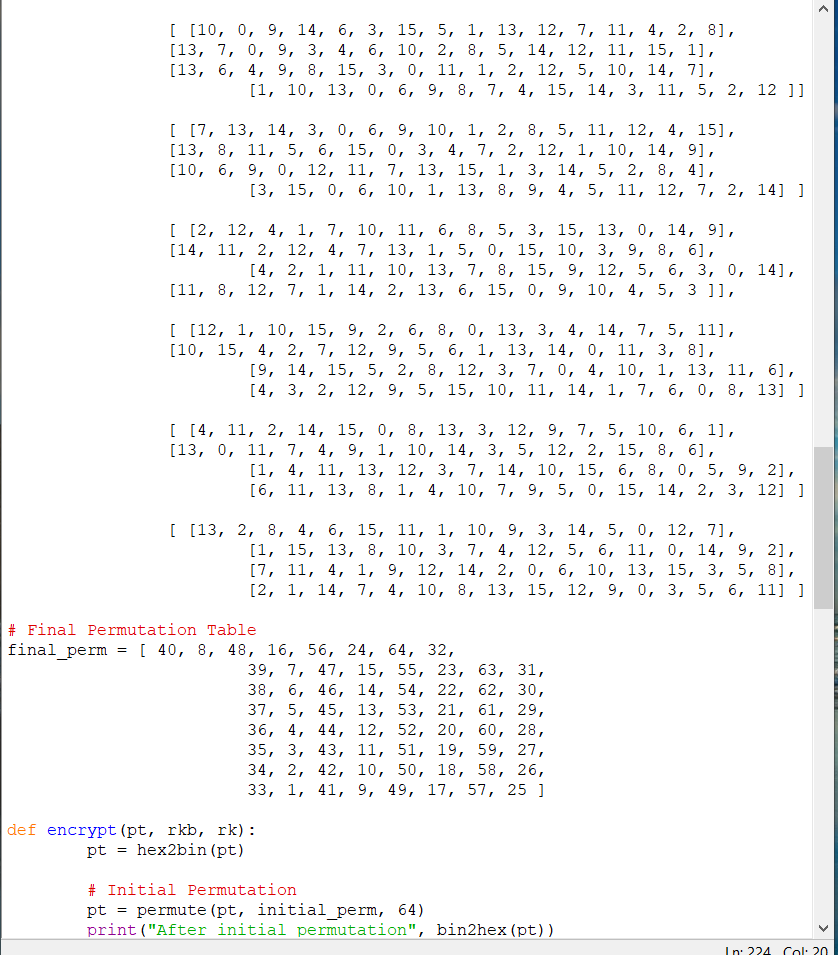The image size is (838, 955).
Task: Click final_perm row '36, 4, 44, 12'
Action: pos(396,730)
